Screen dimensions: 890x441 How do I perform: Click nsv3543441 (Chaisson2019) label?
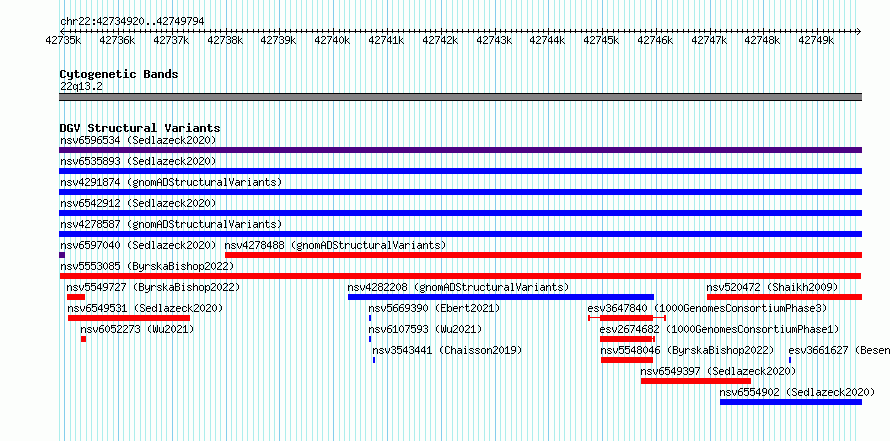(x=447, y=350)
